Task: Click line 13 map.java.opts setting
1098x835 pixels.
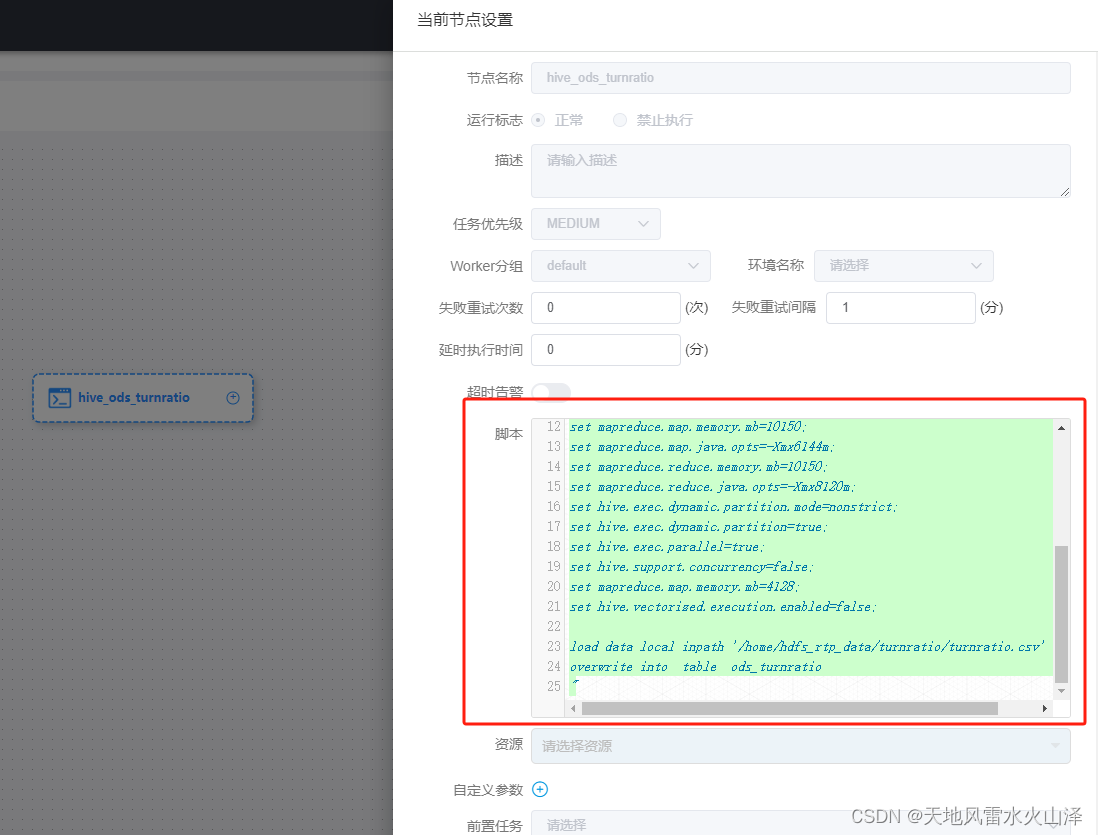Action: click(x=702, y=447)
